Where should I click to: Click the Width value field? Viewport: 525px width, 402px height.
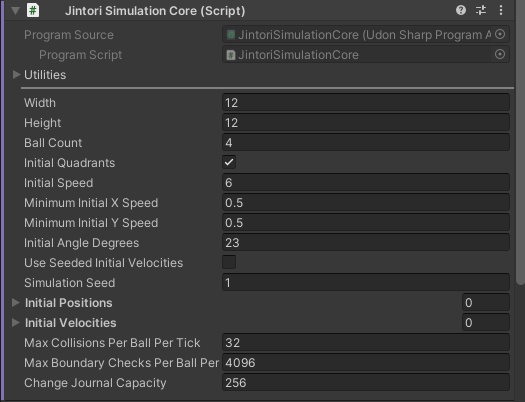coord(366,102)
